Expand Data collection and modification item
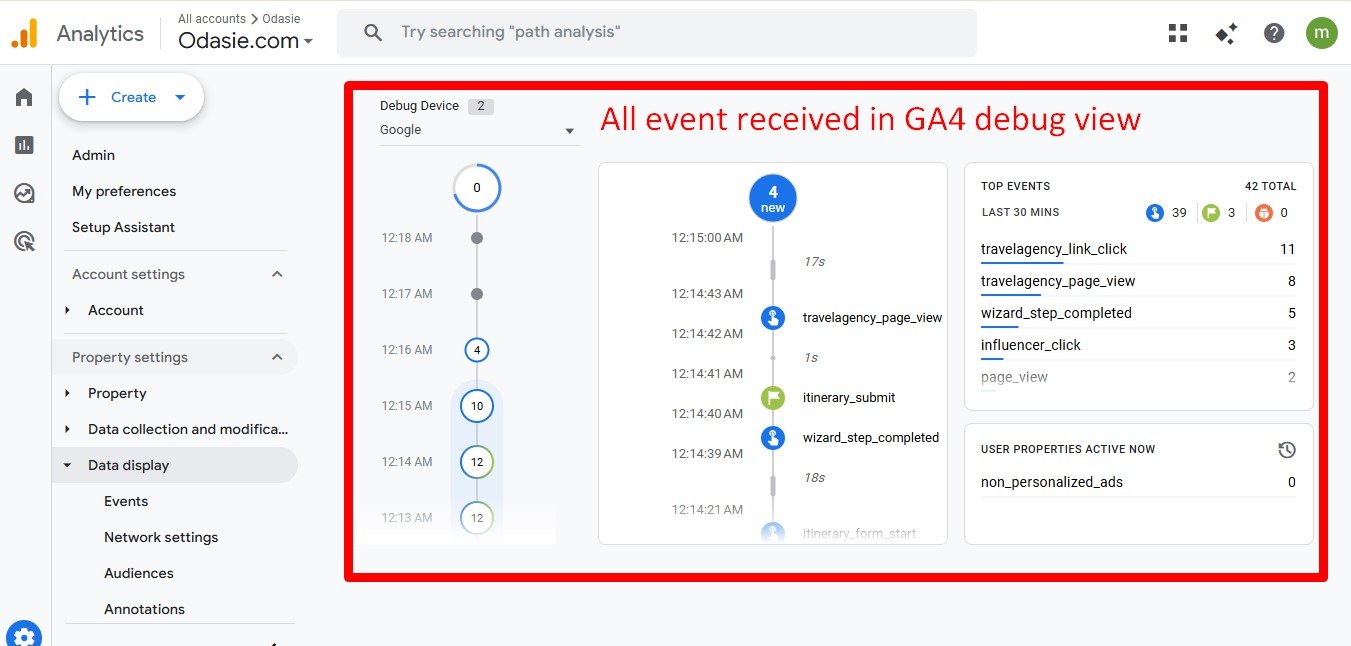The image size is (1351, 646). pyautogui.click(x=68, y=429)
